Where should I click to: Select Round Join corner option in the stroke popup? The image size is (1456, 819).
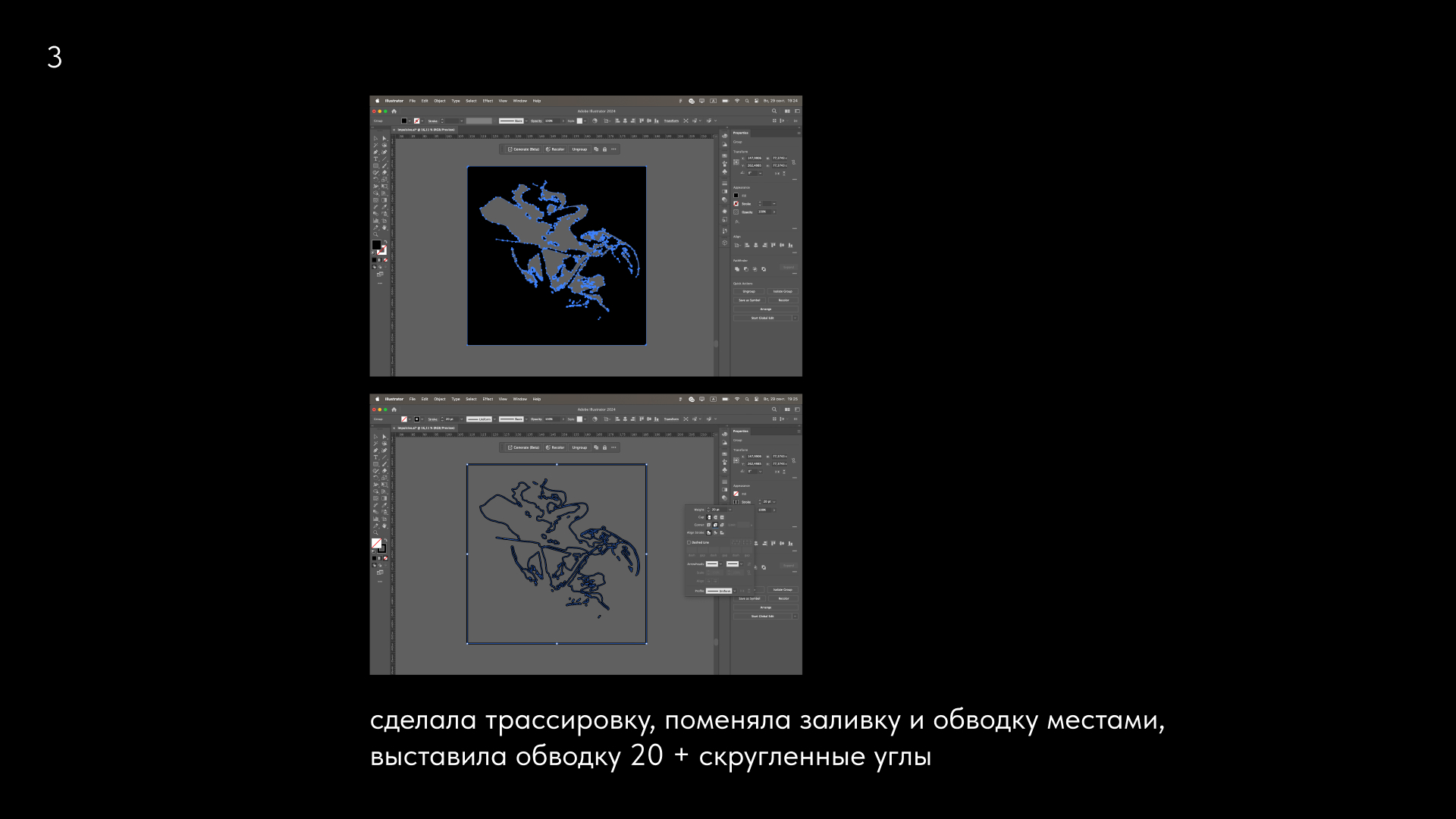[x=715, y=525]
